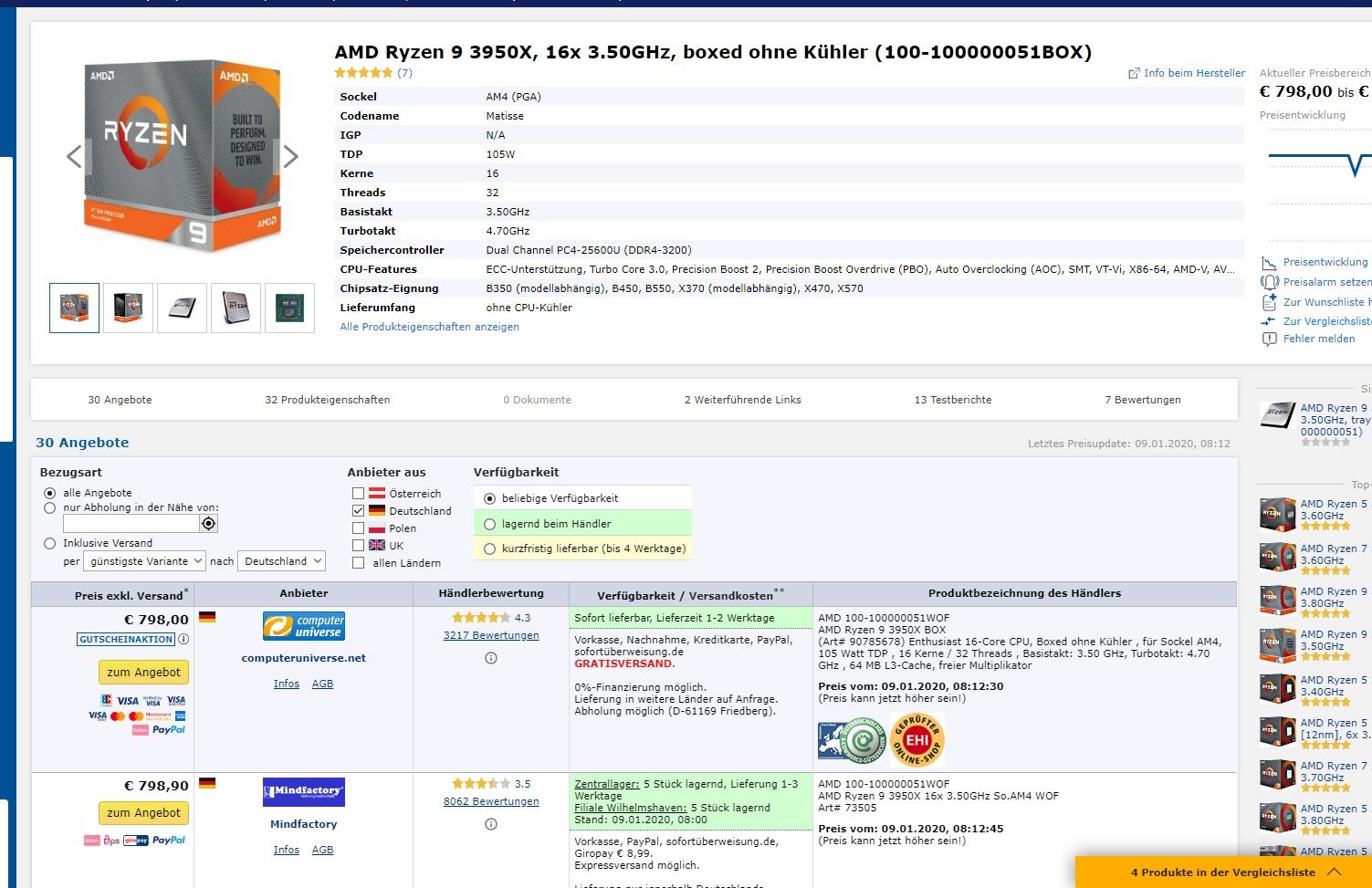This screenshot has width=1372, height=888.
Task: Check the Polen checkbox
Action: [x=359, y=528]
